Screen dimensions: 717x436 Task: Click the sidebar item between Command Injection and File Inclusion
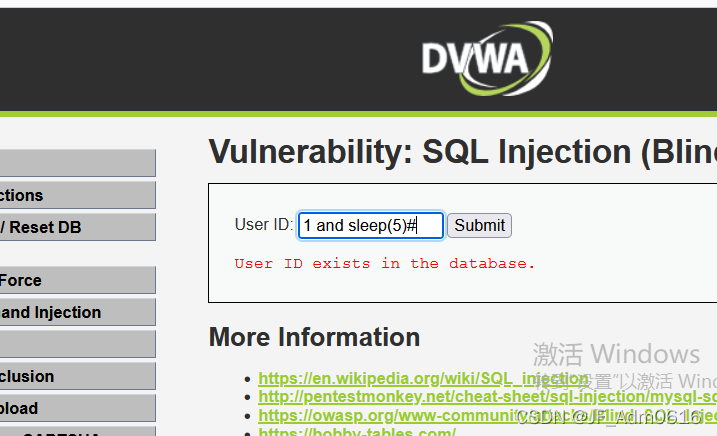tap(78, 344)
